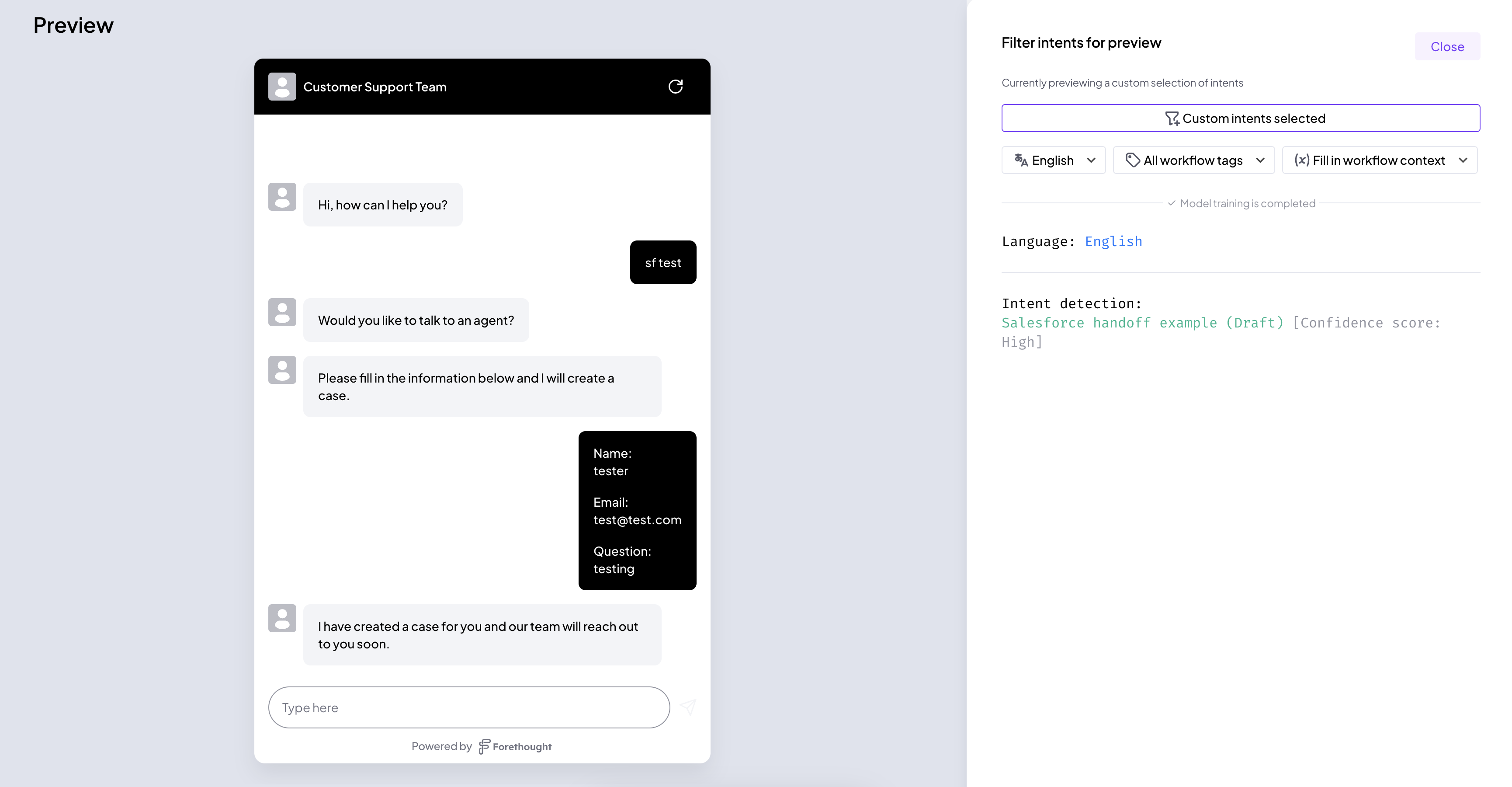This screenshot has width=1512, height=787.
Task: Click the detected language value 'English'
Action: [1113, 241]
